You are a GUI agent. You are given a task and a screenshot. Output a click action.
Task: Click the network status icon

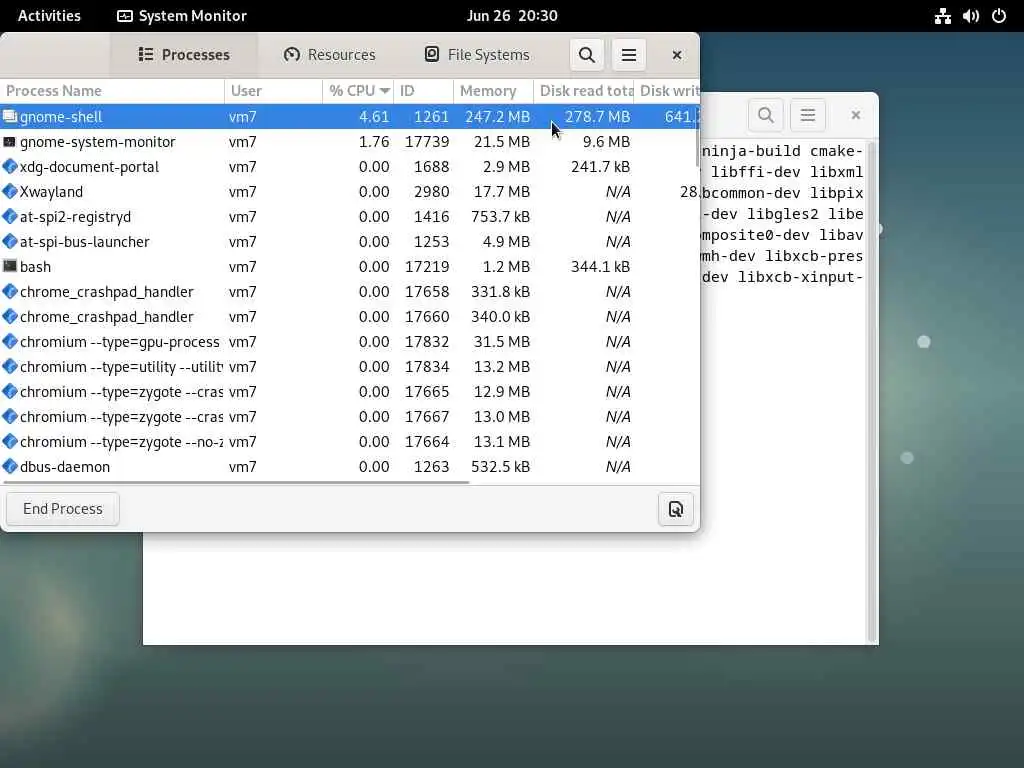pyautogui.click(x=942, y=16)
